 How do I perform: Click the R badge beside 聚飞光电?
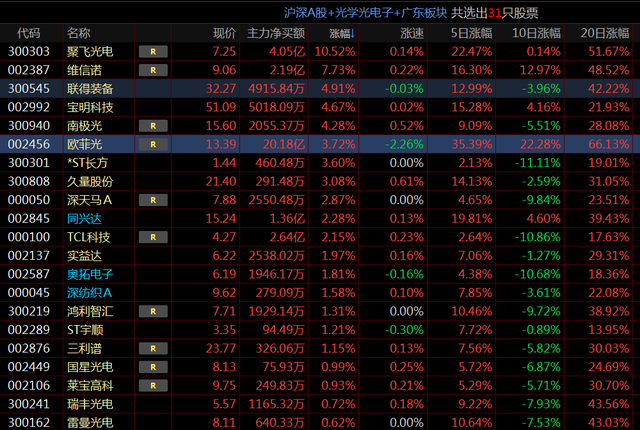152,50
